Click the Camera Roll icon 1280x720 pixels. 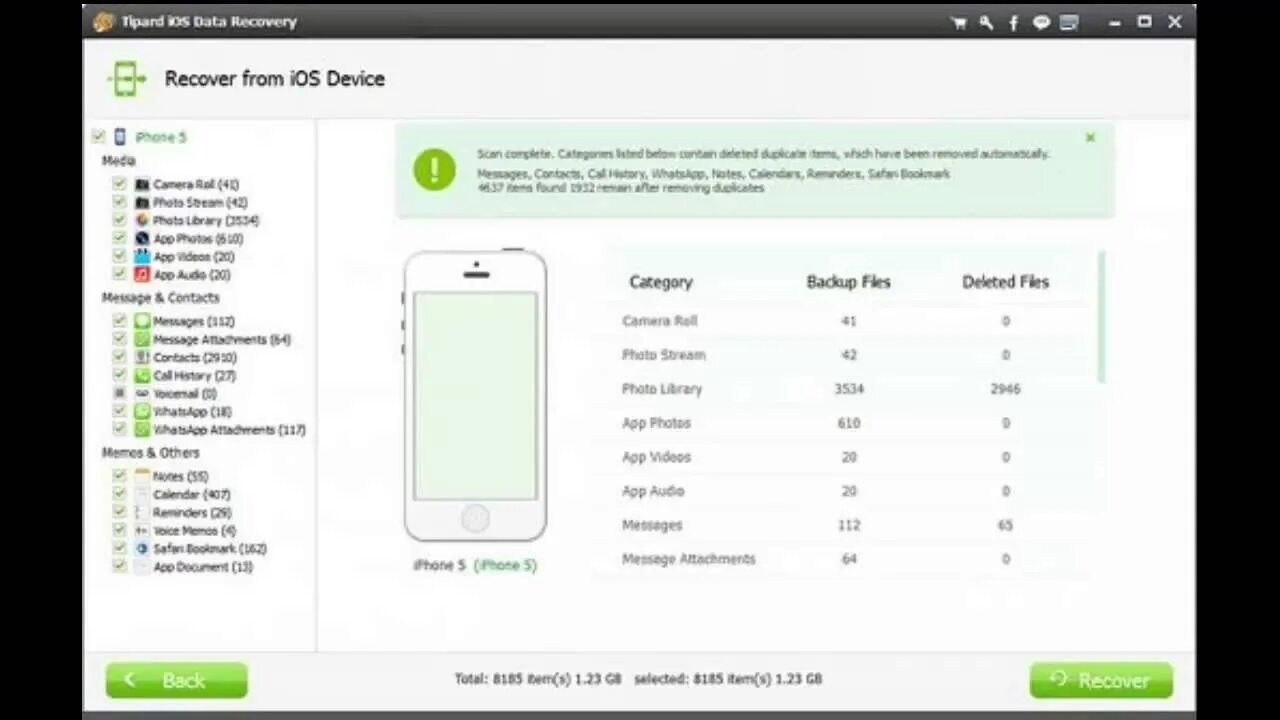point(143,185)
